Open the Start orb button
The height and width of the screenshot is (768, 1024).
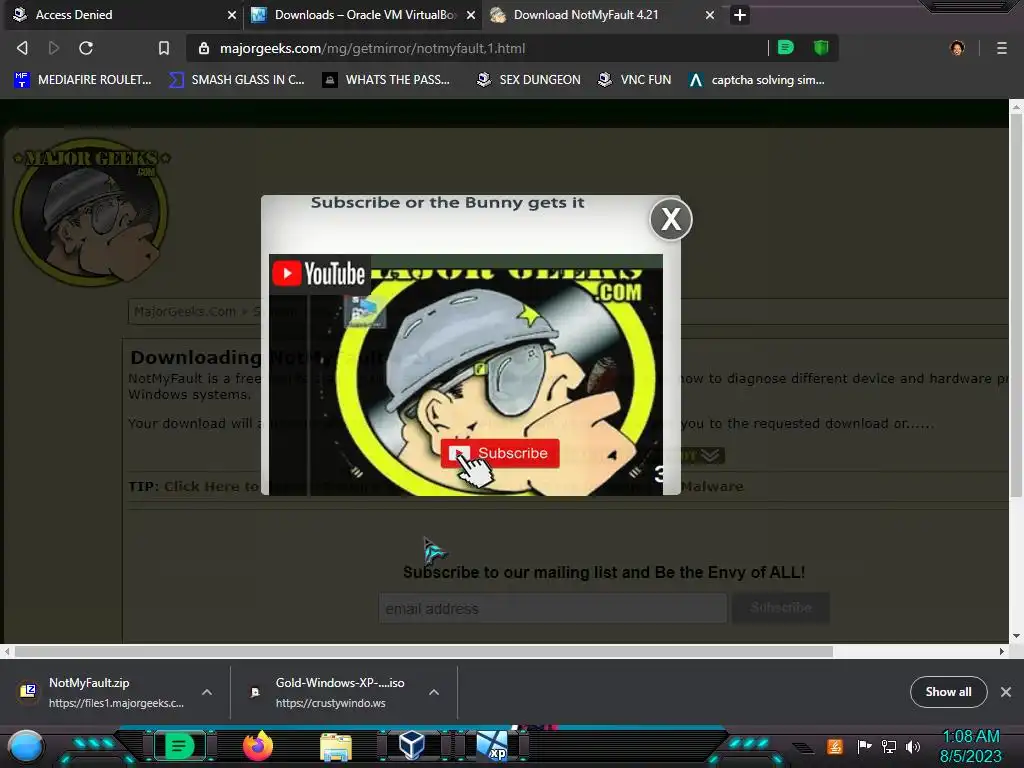tap(26, 747)
